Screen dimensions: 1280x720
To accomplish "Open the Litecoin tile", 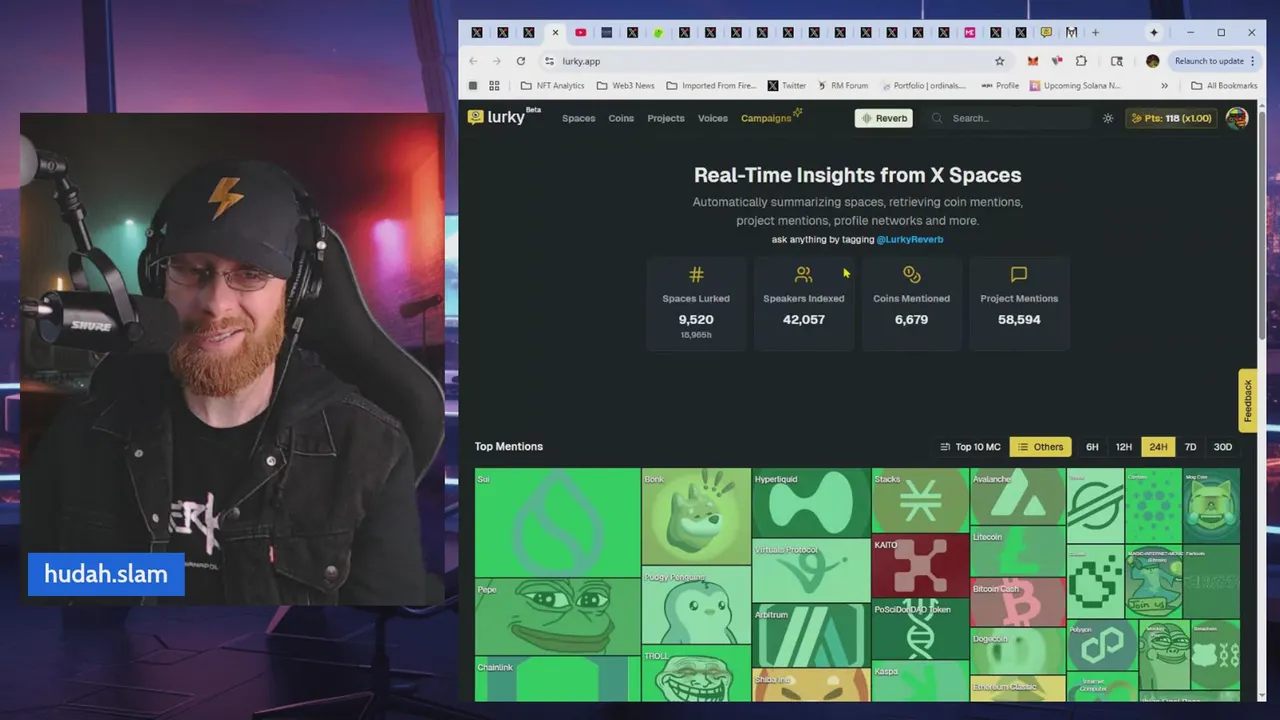I will point(1017,551).
